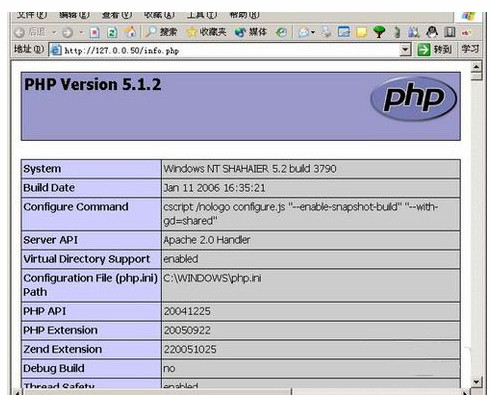
Task: Click the "Server API" row label
Action: pyautogui.click(x=50, y=240)
